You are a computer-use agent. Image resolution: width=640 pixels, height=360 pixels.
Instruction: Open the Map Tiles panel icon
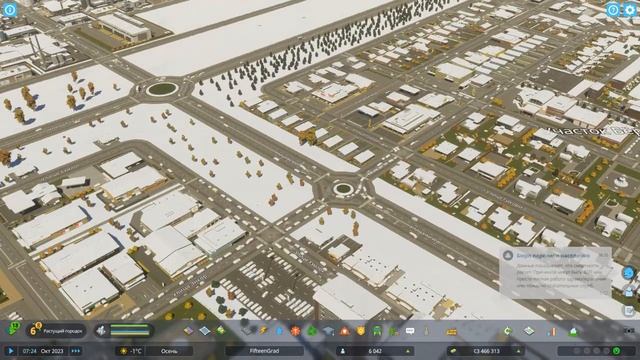[529, 331]
